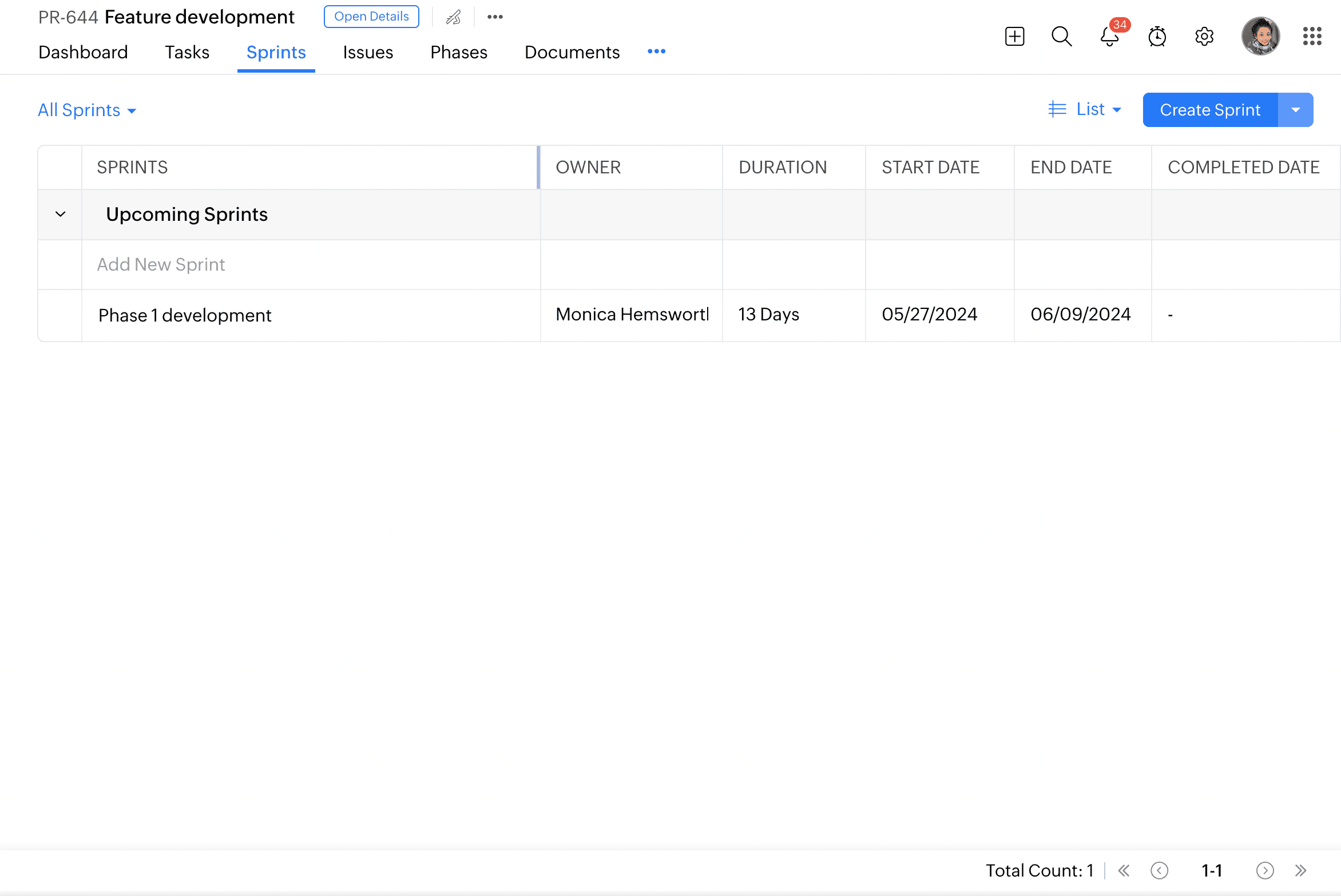1341x896 pixels.
Task: Click the user profile avatar
Action: 1260,37
